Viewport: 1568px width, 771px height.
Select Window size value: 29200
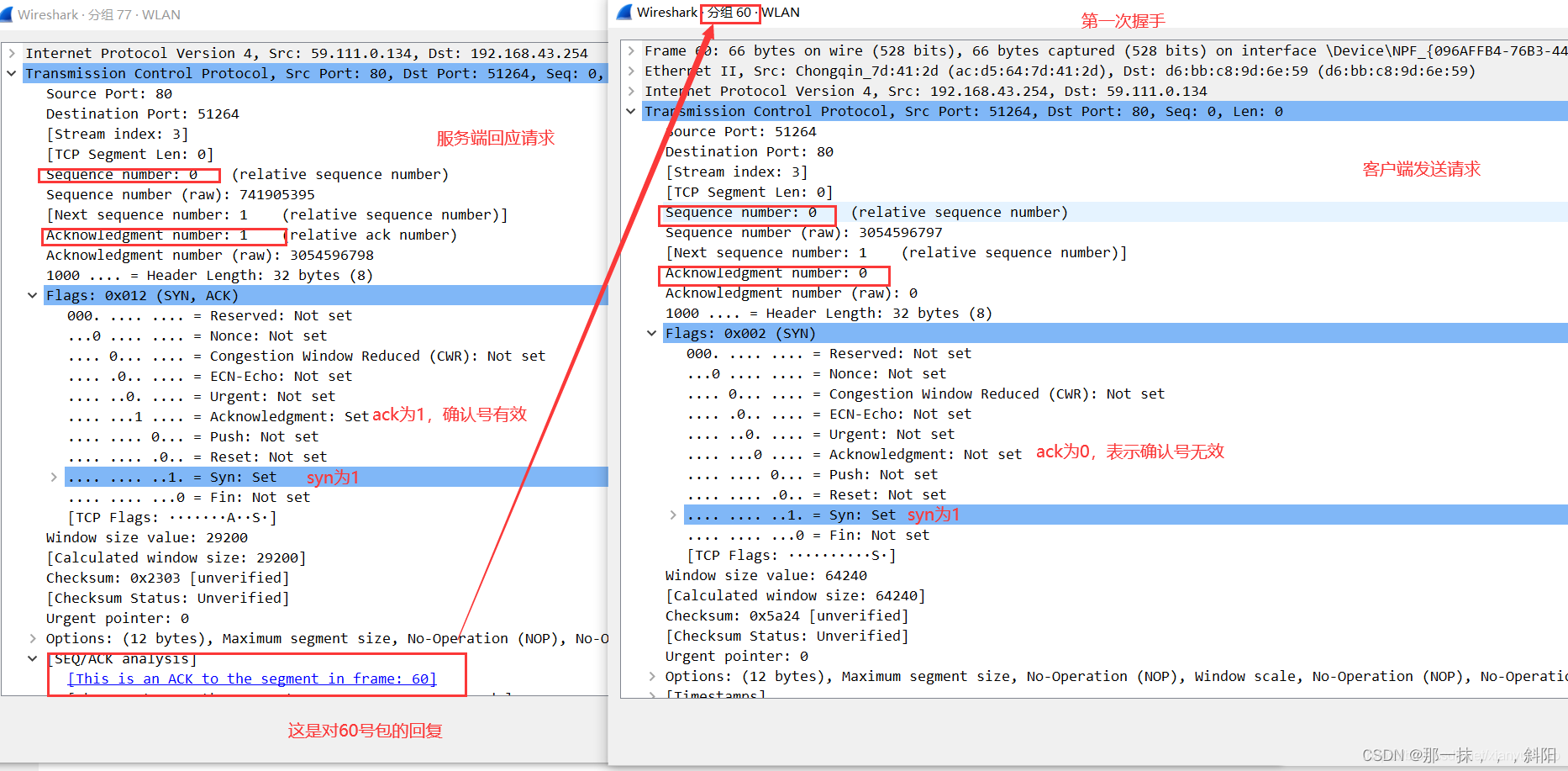click(147, 537)
